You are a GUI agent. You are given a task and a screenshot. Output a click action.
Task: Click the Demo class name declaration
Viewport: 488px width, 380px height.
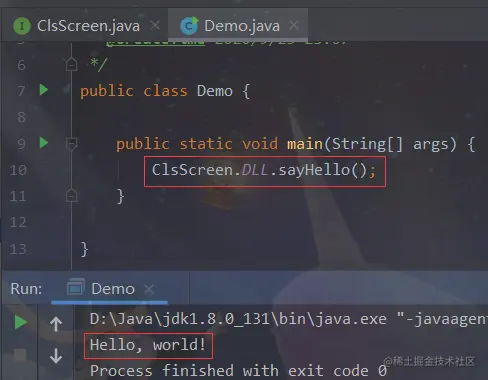click(215, 91)
